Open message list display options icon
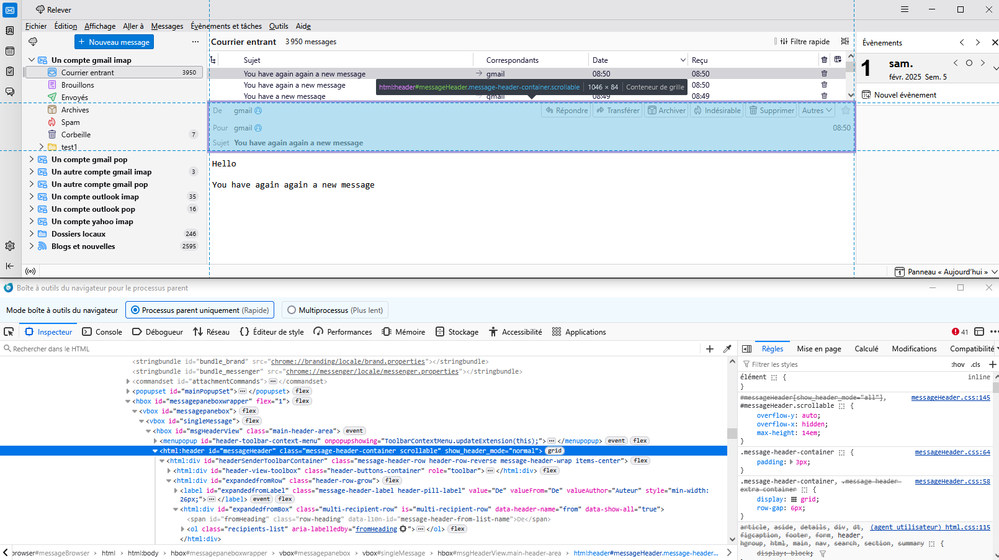999x560 pixels. coord(845,41)
